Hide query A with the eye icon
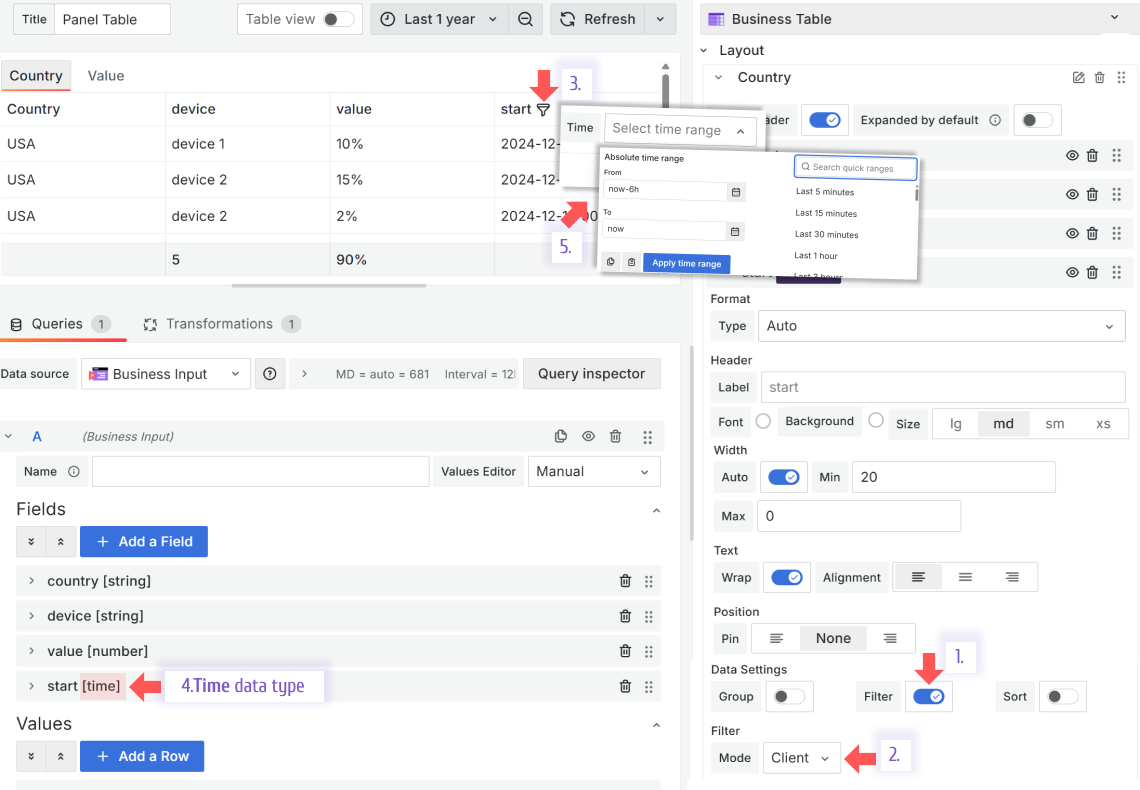This screenshot has width=1140, height=790. coord(589,436)
